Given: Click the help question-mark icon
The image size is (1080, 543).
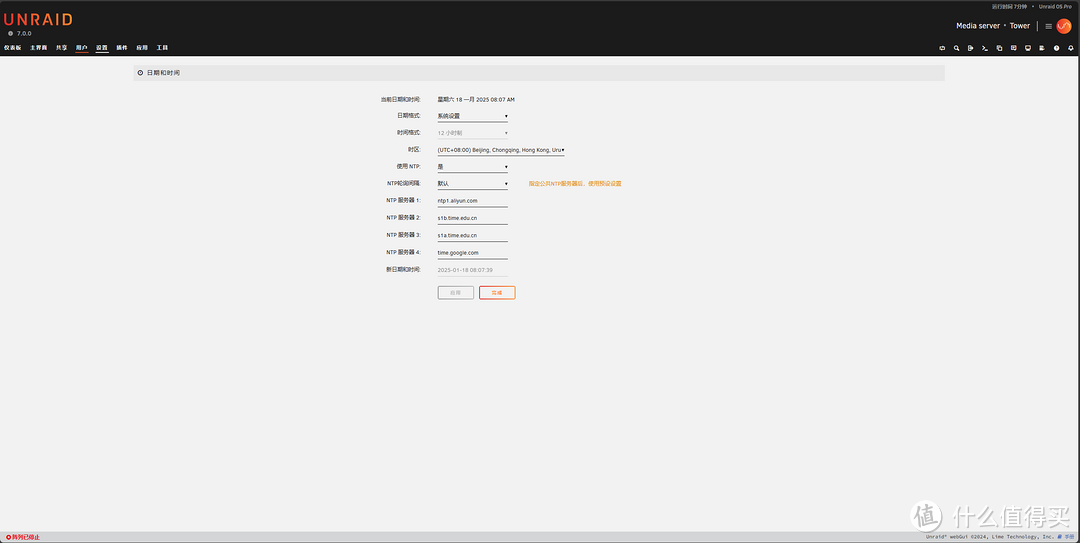Looking at the screenshot, I should (x=1057, y=48).
